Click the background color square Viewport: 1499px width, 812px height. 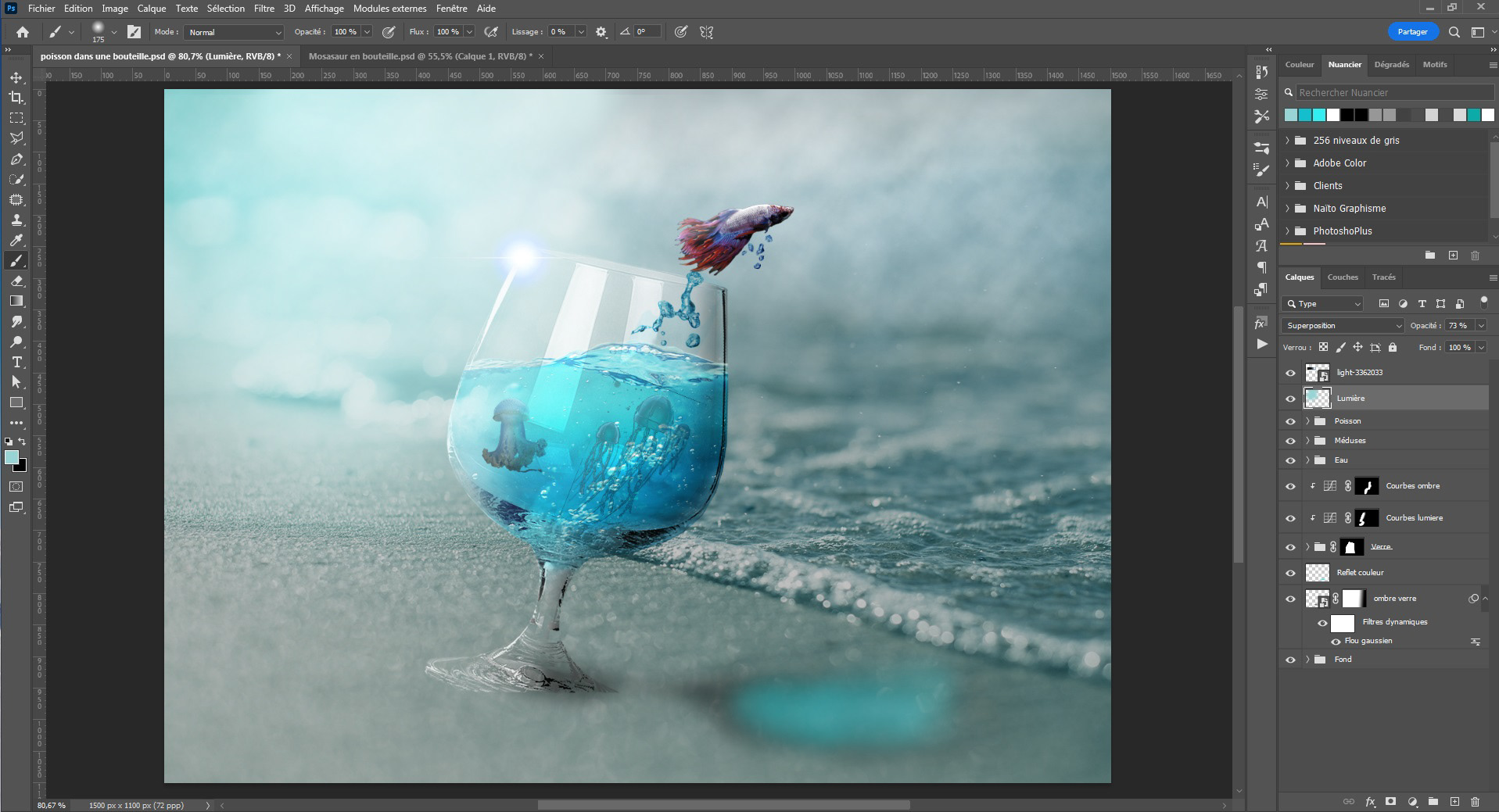tap(22, 467)
